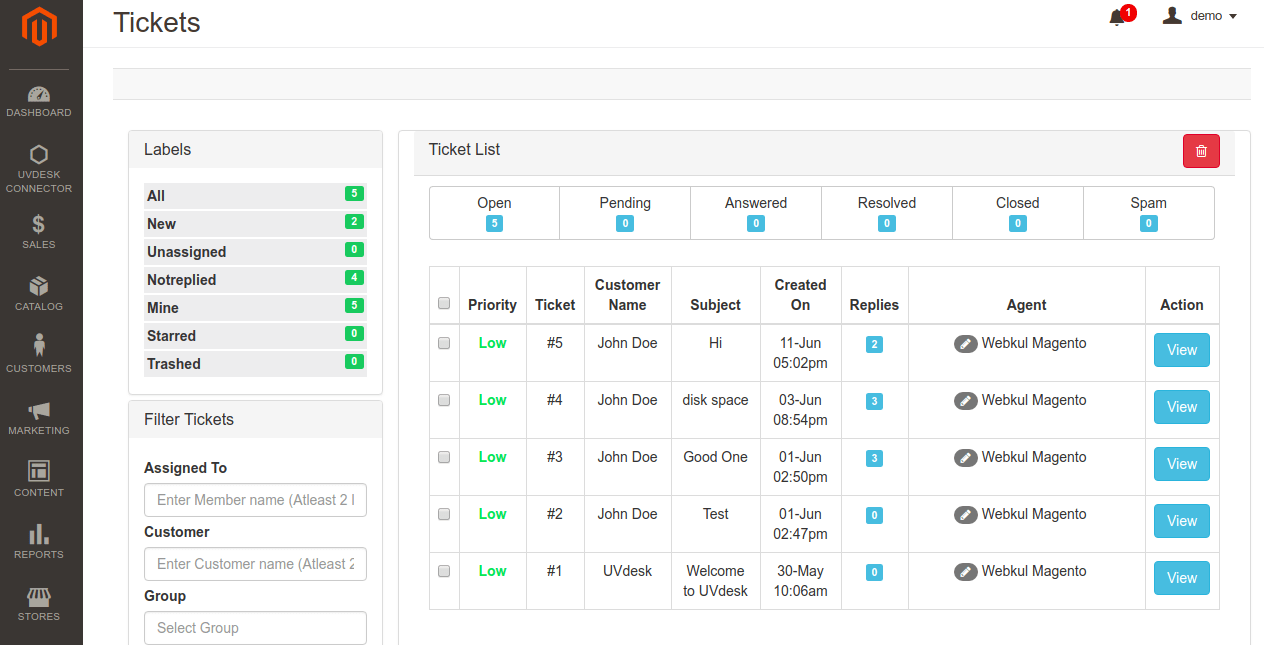This screenshot has width=1264, height=645.
Task: Open the Catalog sidebar menu
Action: coord(39,293)
